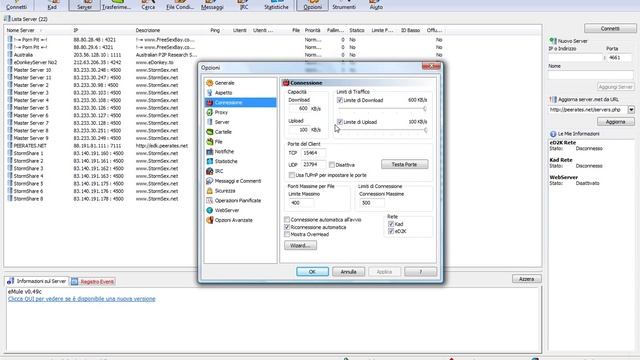Screen dimensions: 640x360
Task: Select File icon in options list
Action: (x=209, y=142)
